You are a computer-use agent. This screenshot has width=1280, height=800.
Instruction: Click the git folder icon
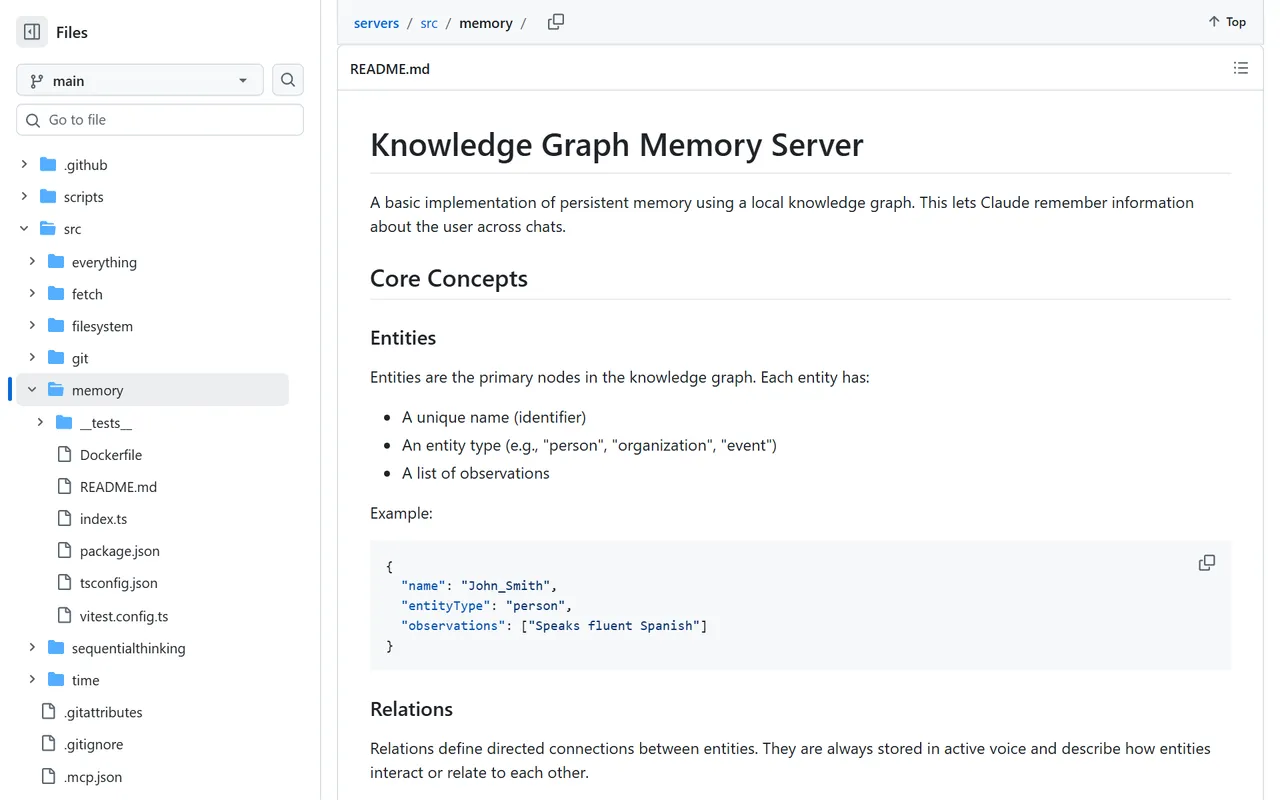[56, 357]
